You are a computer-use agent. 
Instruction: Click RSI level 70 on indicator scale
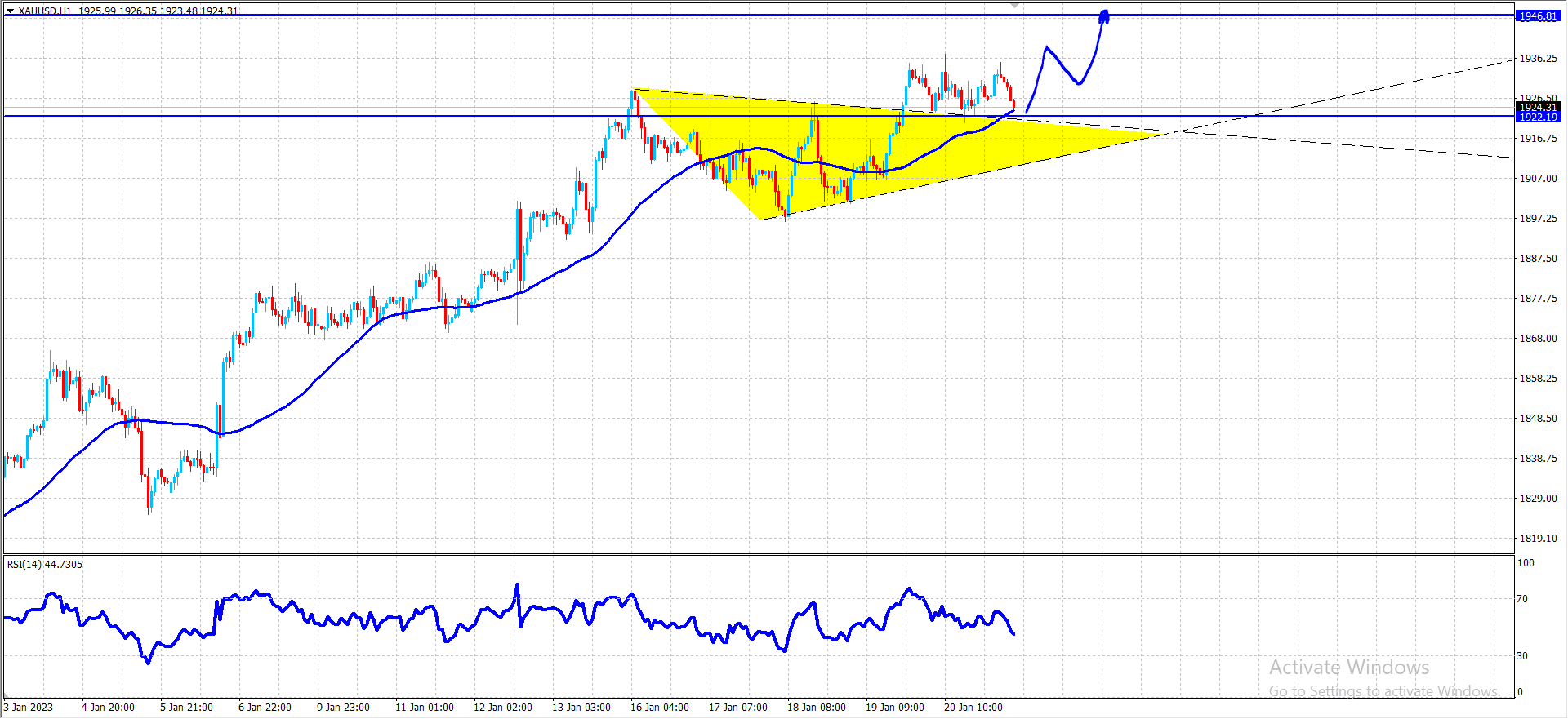[1522, 598]
